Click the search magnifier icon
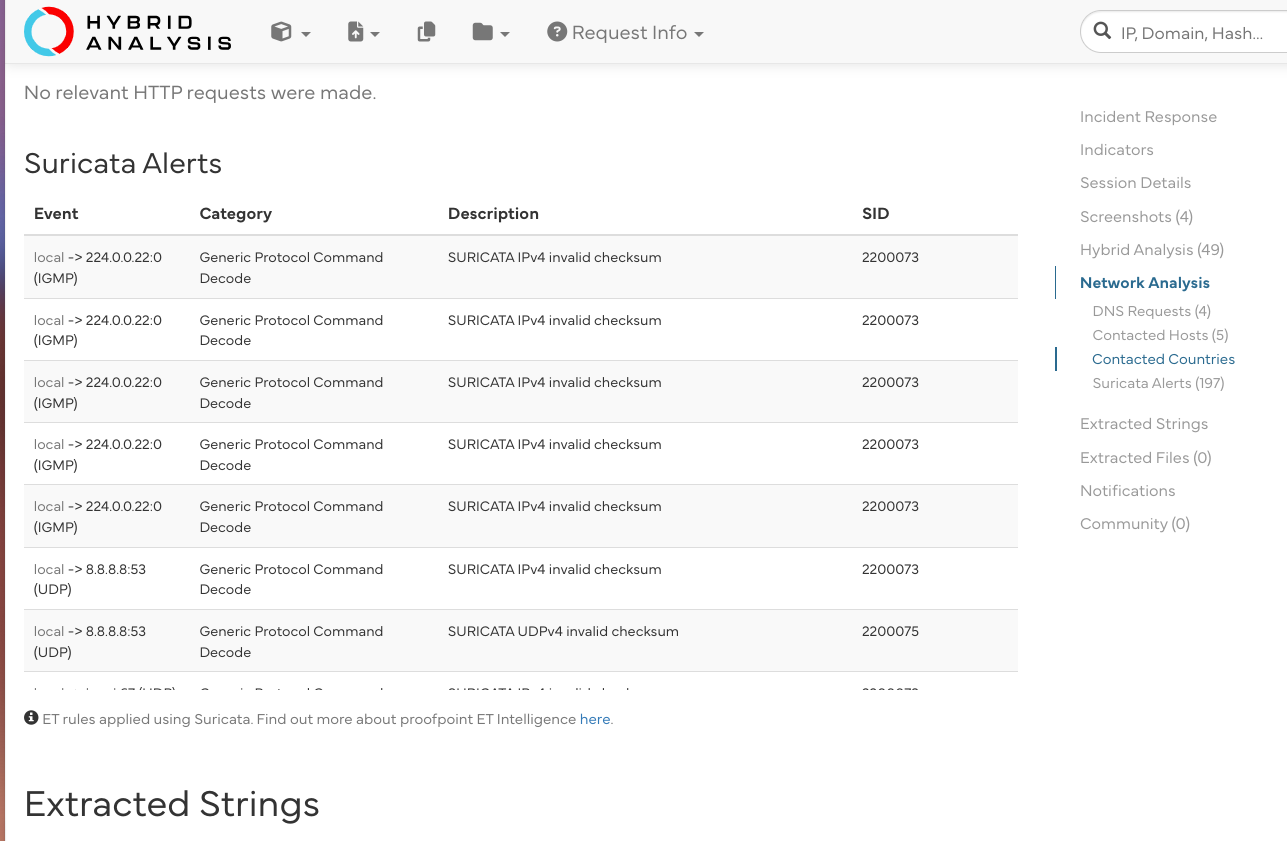This screenshot has width=1287, height=841. point(1102,32)
